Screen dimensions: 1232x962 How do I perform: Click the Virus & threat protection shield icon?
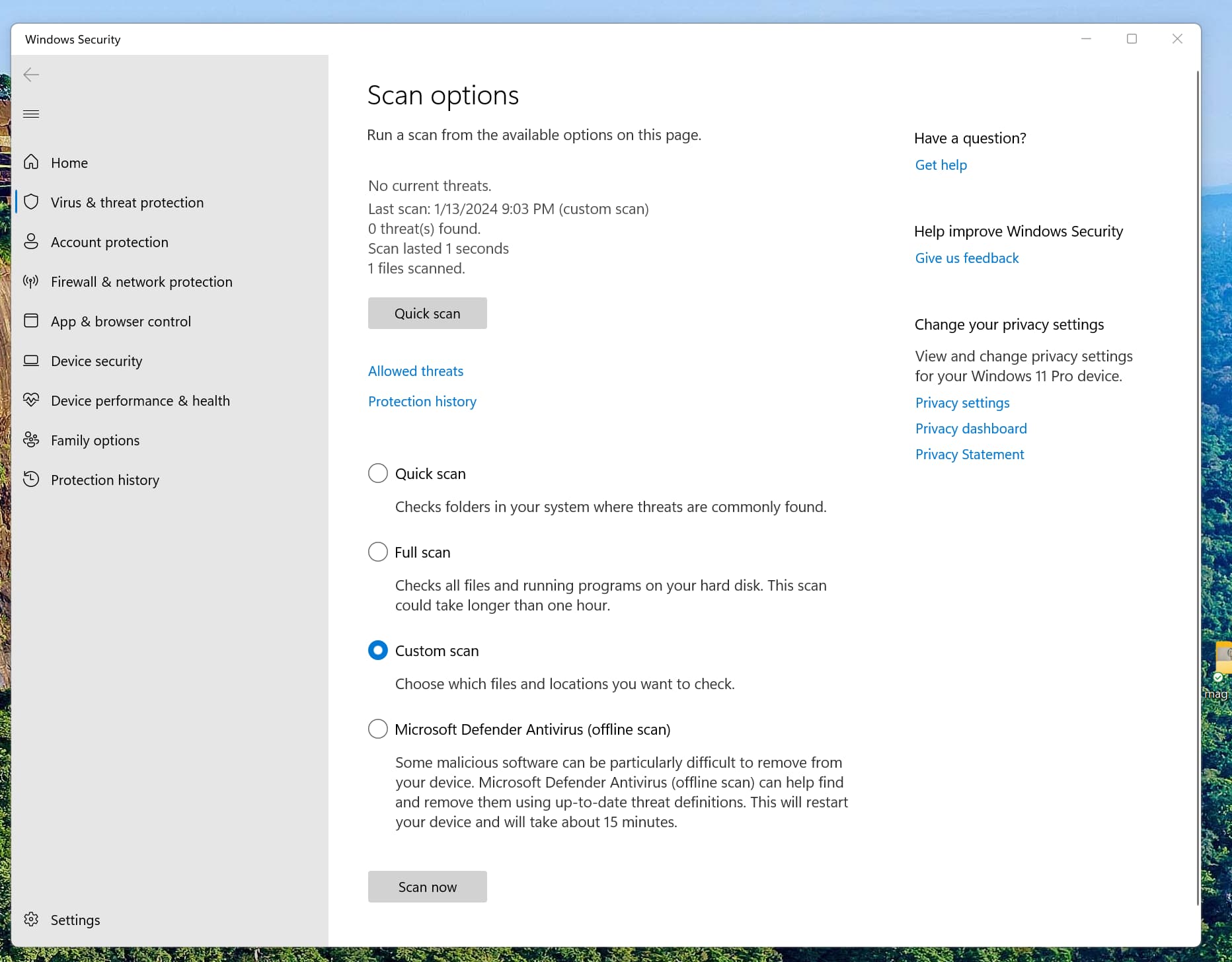(x=31, y=202)
